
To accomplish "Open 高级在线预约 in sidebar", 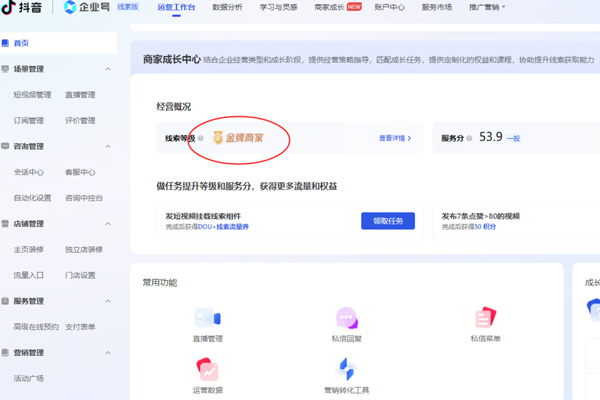I will click(x=36, y=327).
